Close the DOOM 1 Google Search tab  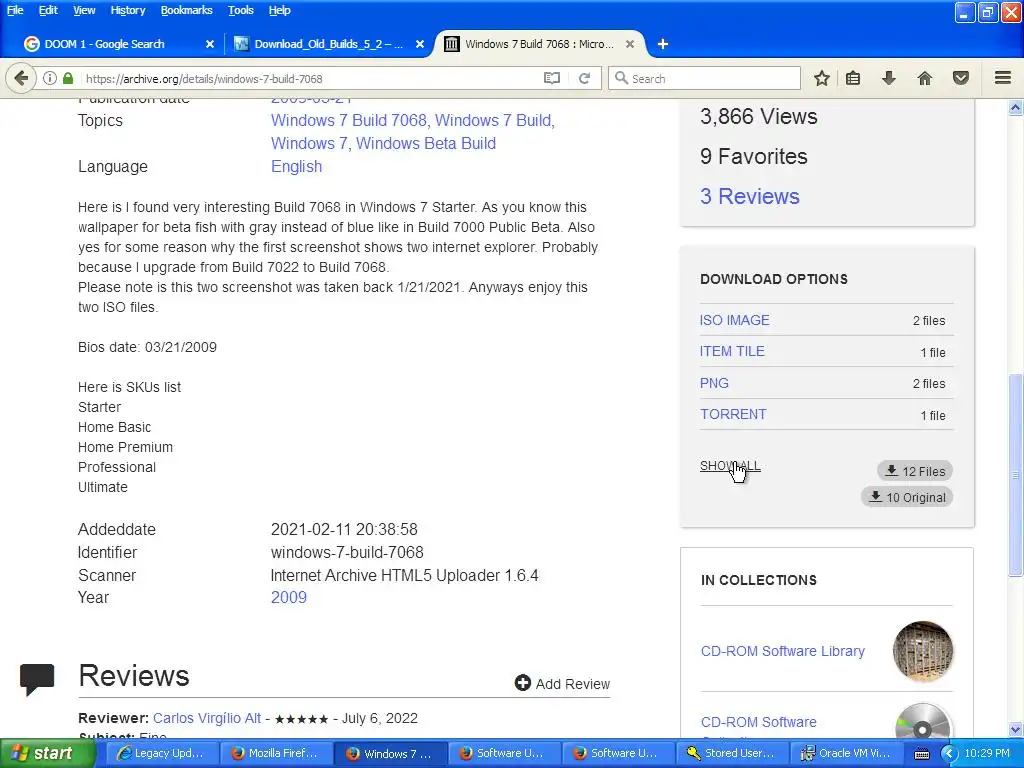[x=210, y=44]
